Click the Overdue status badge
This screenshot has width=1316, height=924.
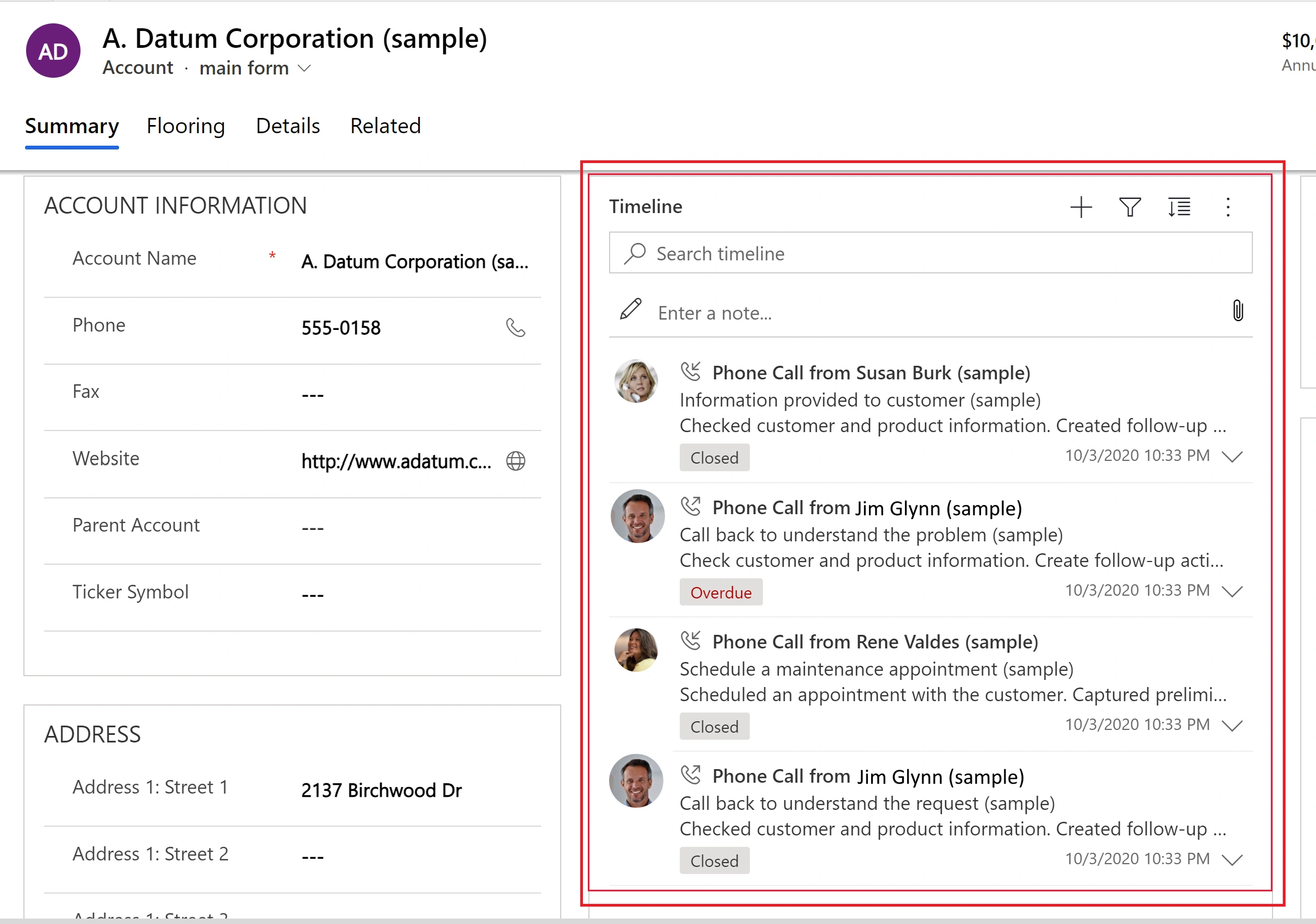click(x=721, y=592)
